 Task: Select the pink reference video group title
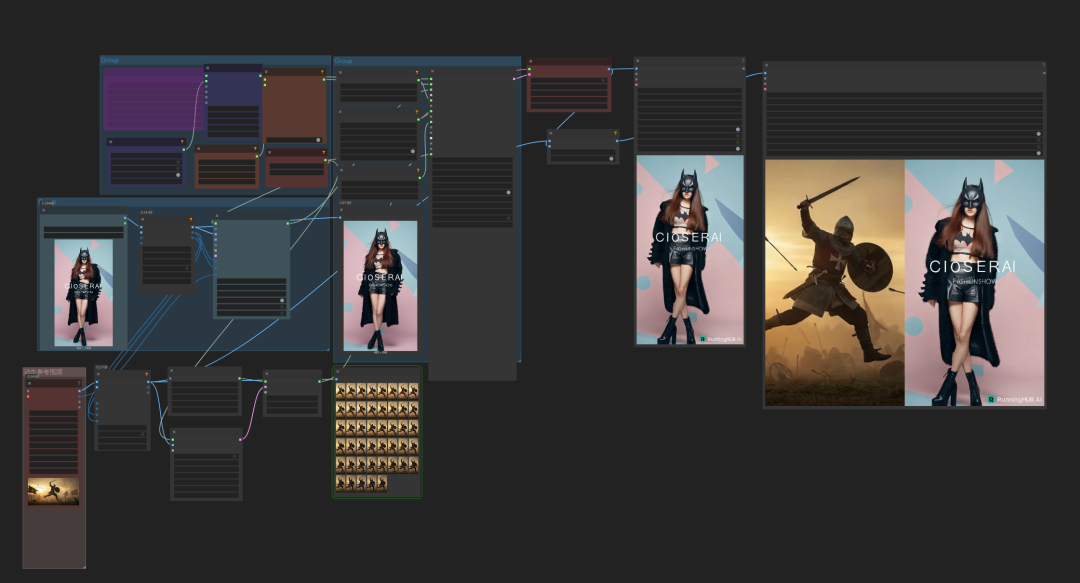(x=43, y=371)
